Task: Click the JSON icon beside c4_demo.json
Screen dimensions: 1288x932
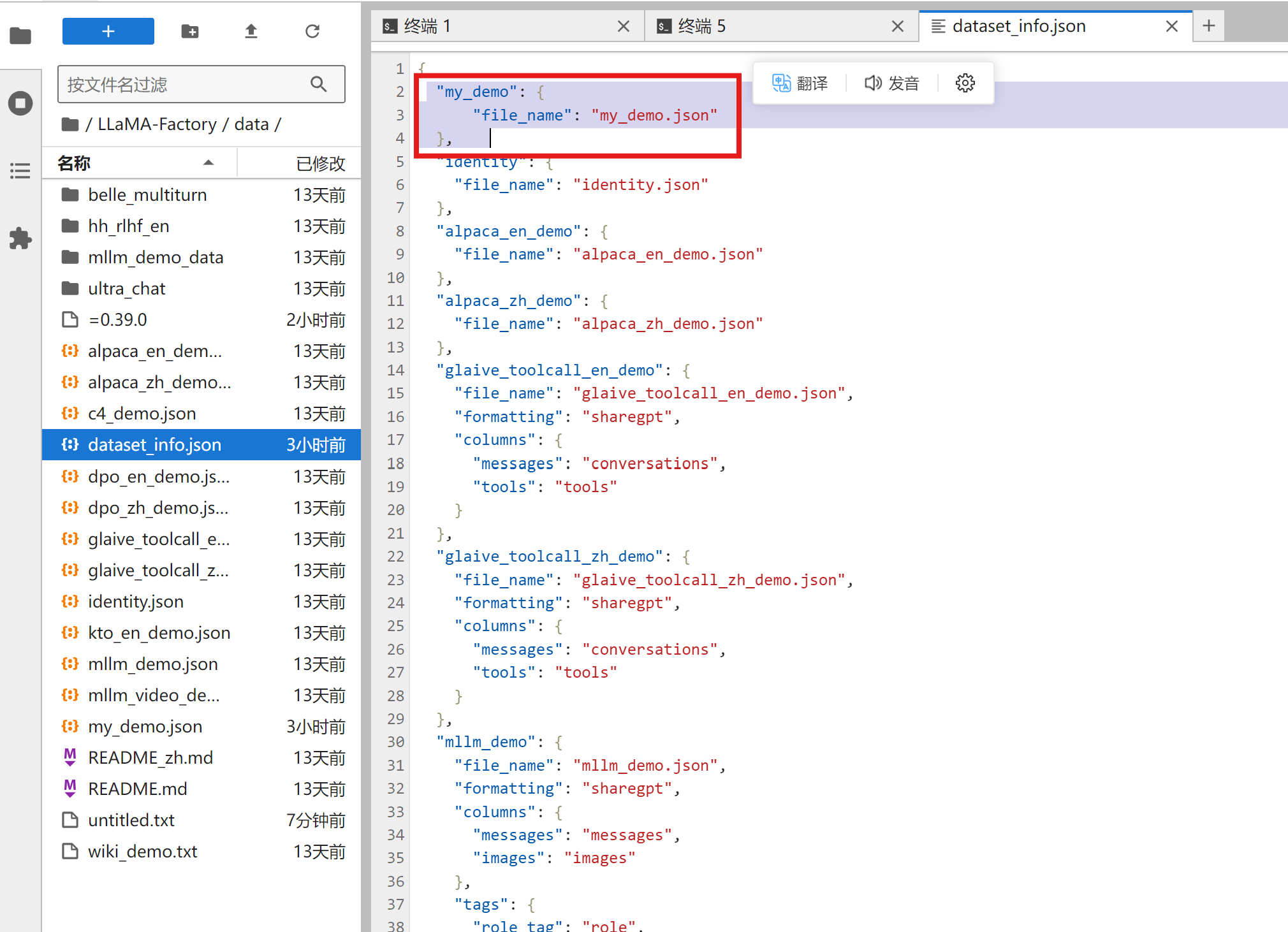Action: [x=70, y=413]
